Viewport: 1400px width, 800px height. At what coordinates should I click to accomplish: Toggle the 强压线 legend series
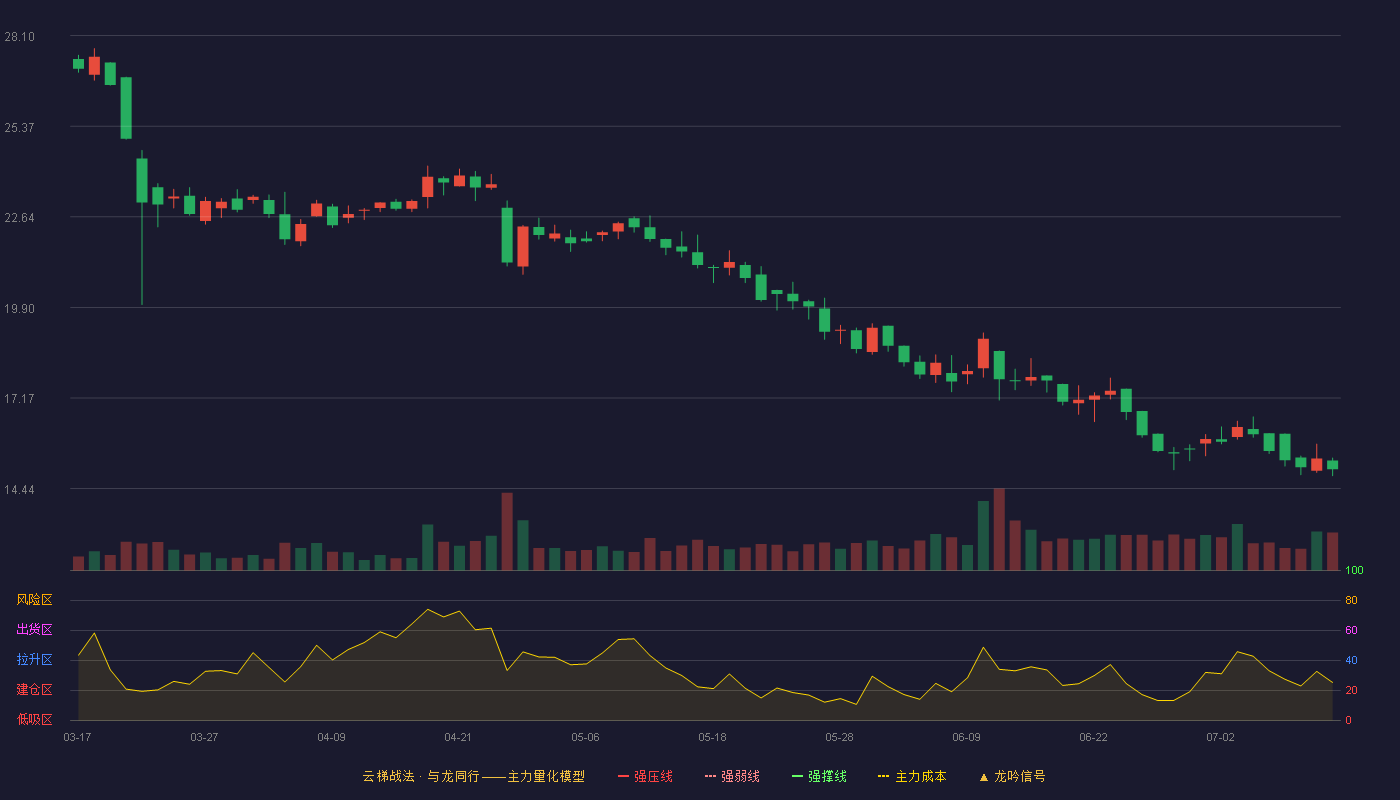(645, 776)
